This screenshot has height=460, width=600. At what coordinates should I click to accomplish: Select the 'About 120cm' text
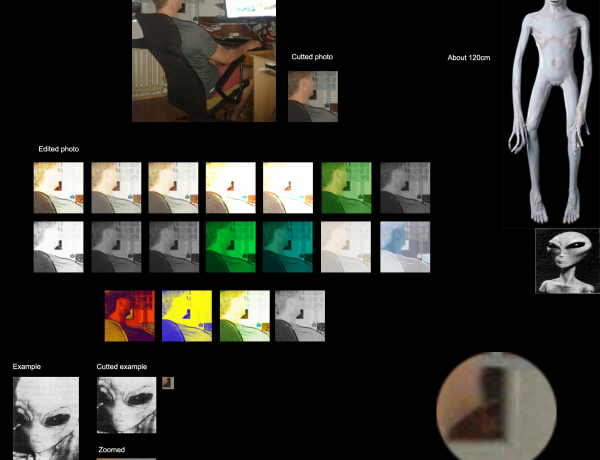tap(469, 58)
